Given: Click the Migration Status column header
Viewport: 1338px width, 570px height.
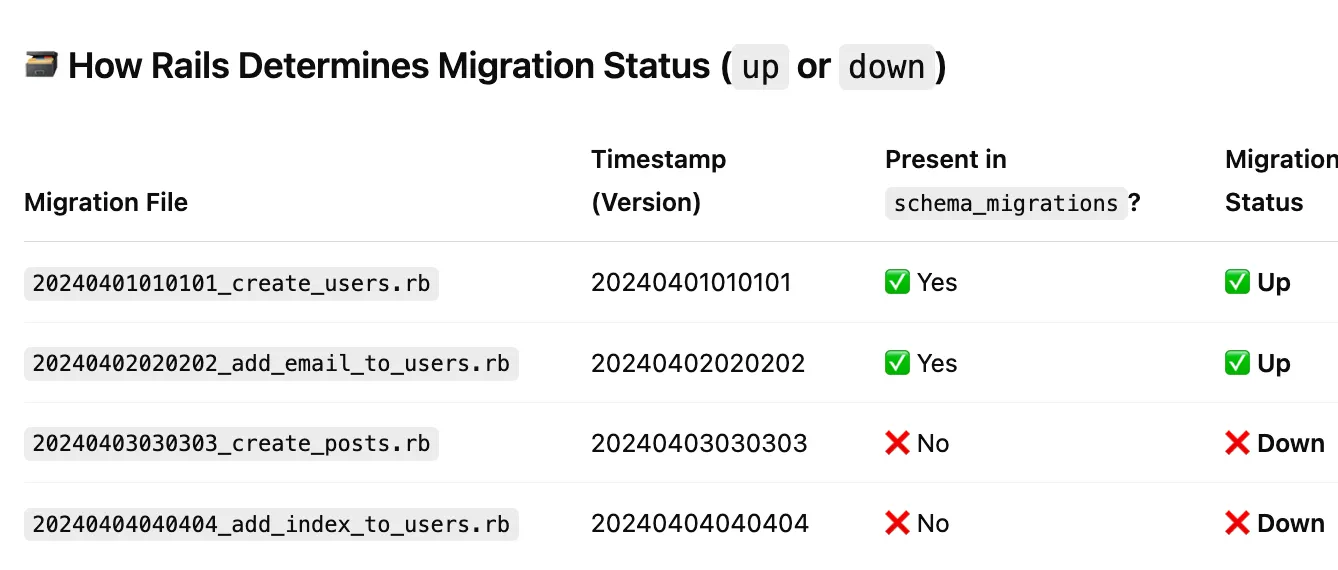Looking at the screenshot, I should click(1281, 181).
